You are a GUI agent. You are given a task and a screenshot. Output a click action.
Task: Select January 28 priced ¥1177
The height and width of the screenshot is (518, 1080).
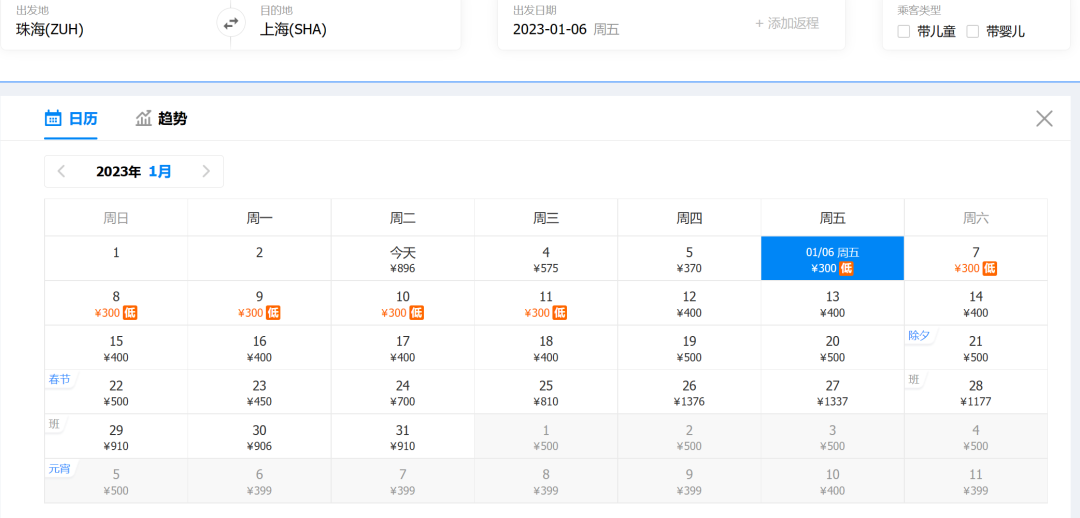click(x=975, y=392)
